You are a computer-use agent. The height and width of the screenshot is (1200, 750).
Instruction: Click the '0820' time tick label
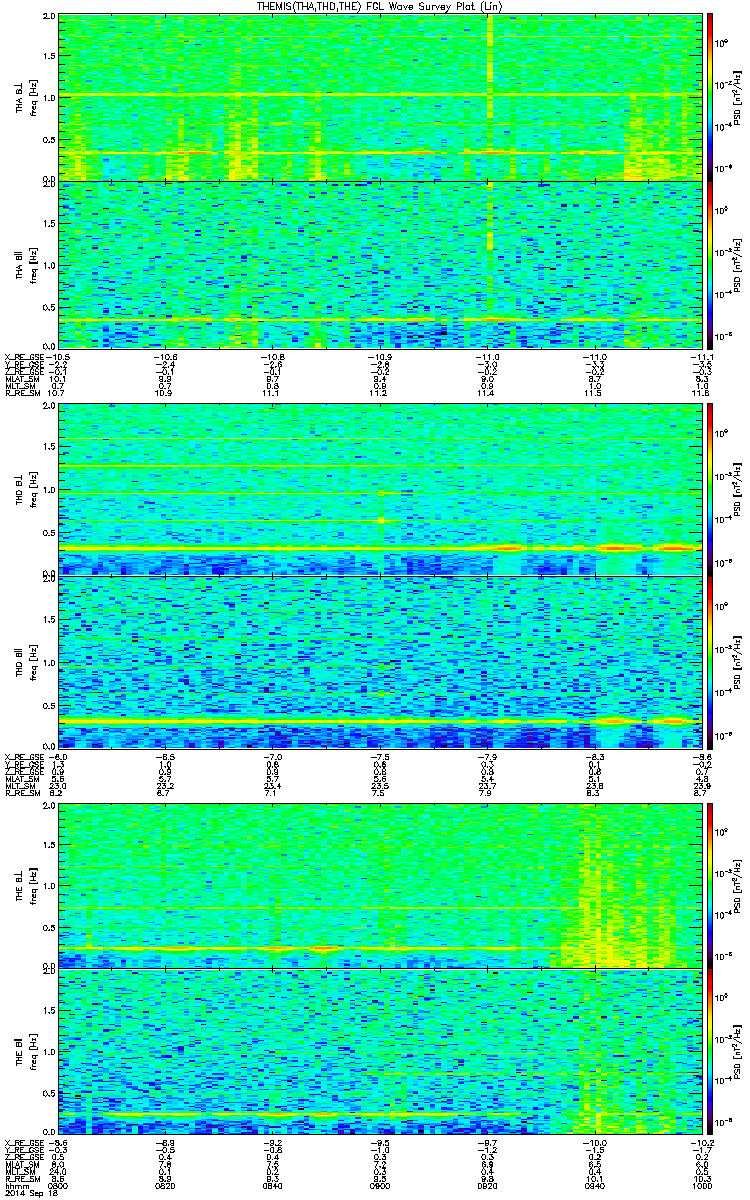point(166,1186)
